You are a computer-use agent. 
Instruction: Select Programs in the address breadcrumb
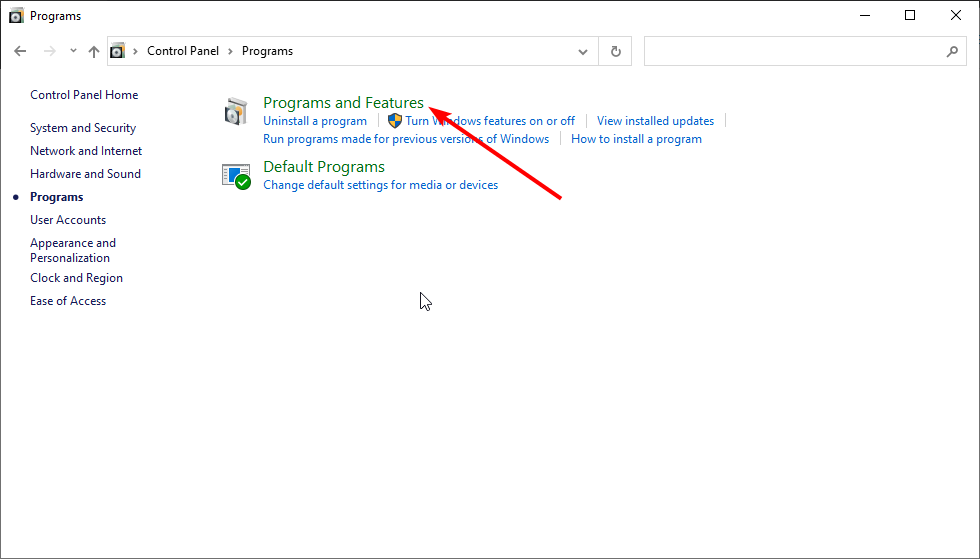pyautogui.click(x=267, y=51)
